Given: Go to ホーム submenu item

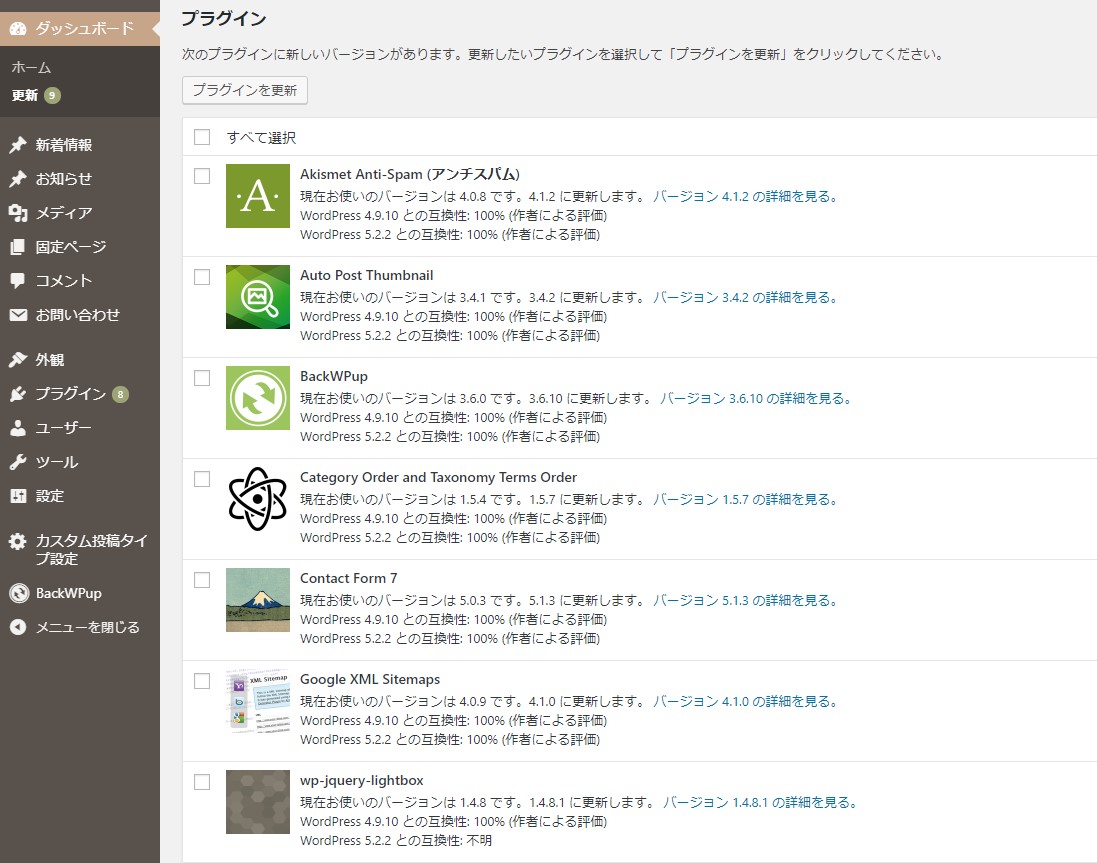Looking at the screenshot, I should click(31, 68).
